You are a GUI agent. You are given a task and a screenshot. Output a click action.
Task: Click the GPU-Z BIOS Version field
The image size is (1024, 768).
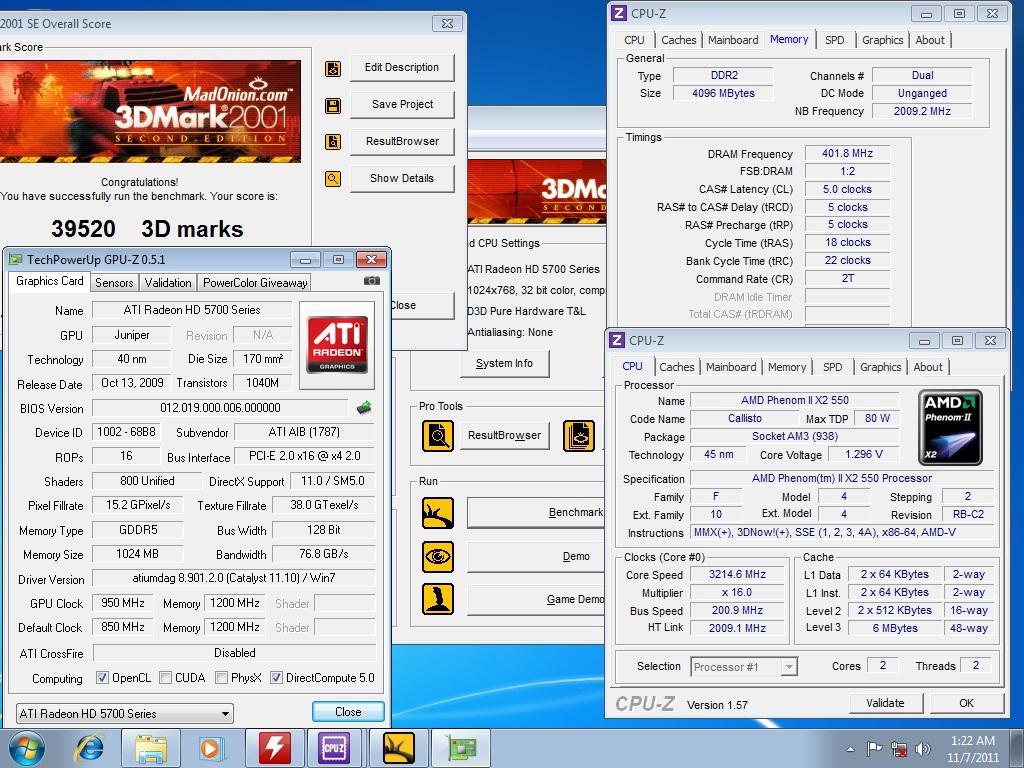[x=220, y=408]
